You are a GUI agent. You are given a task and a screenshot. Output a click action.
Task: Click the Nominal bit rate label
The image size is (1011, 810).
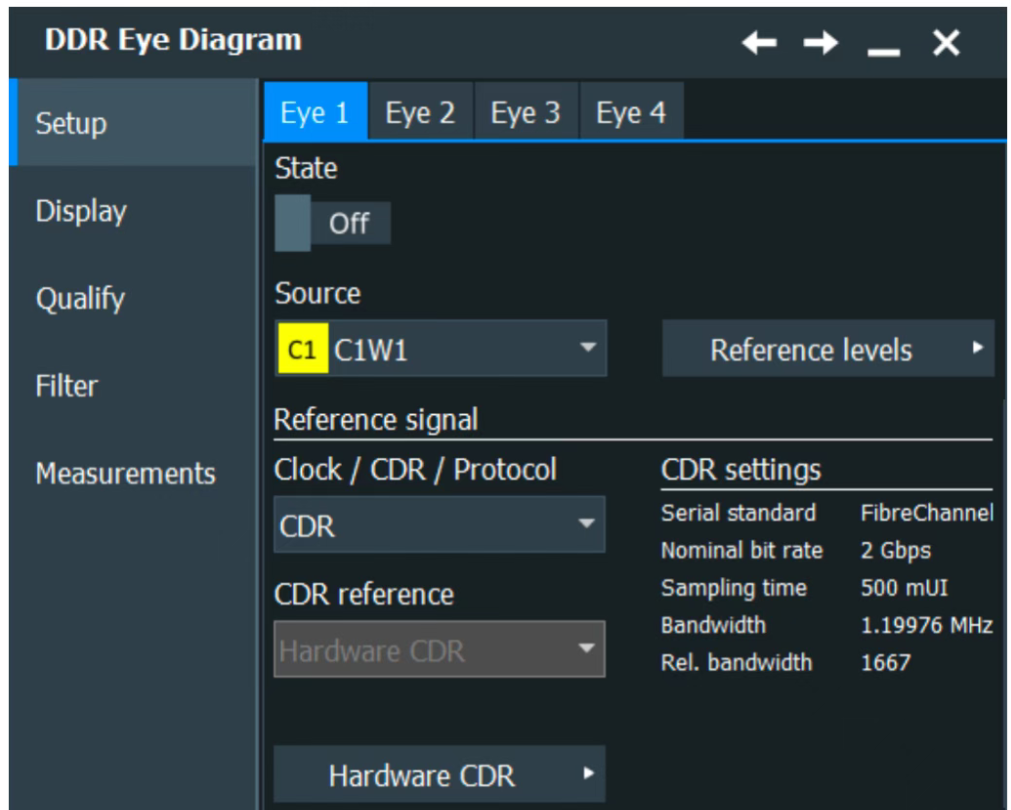(x=742, y=550)
